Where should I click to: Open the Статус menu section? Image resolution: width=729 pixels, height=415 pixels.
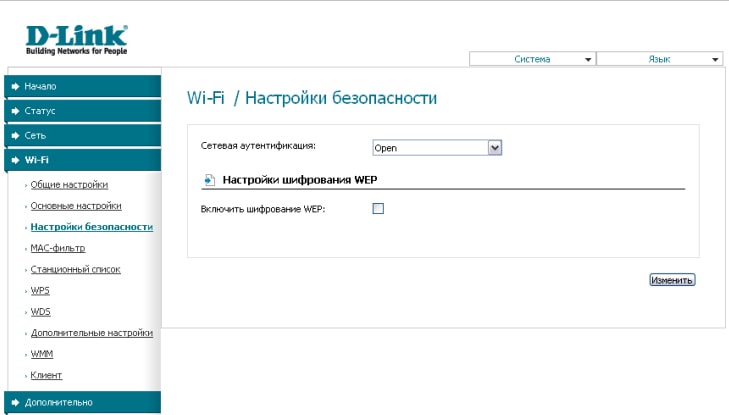[x=40, y=111]
